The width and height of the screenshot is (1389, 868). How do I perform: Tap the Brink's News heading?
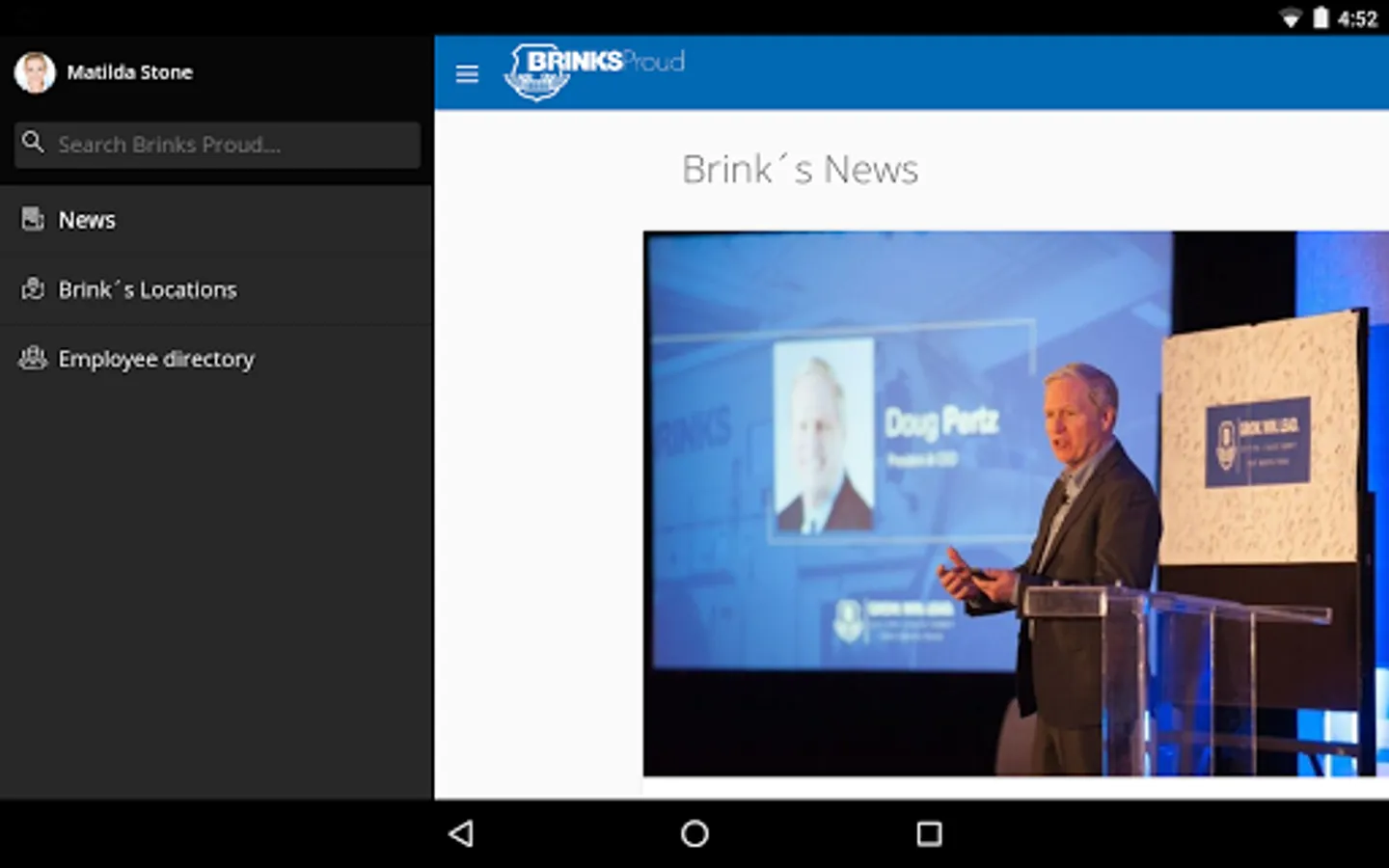[x=800, y=170]
